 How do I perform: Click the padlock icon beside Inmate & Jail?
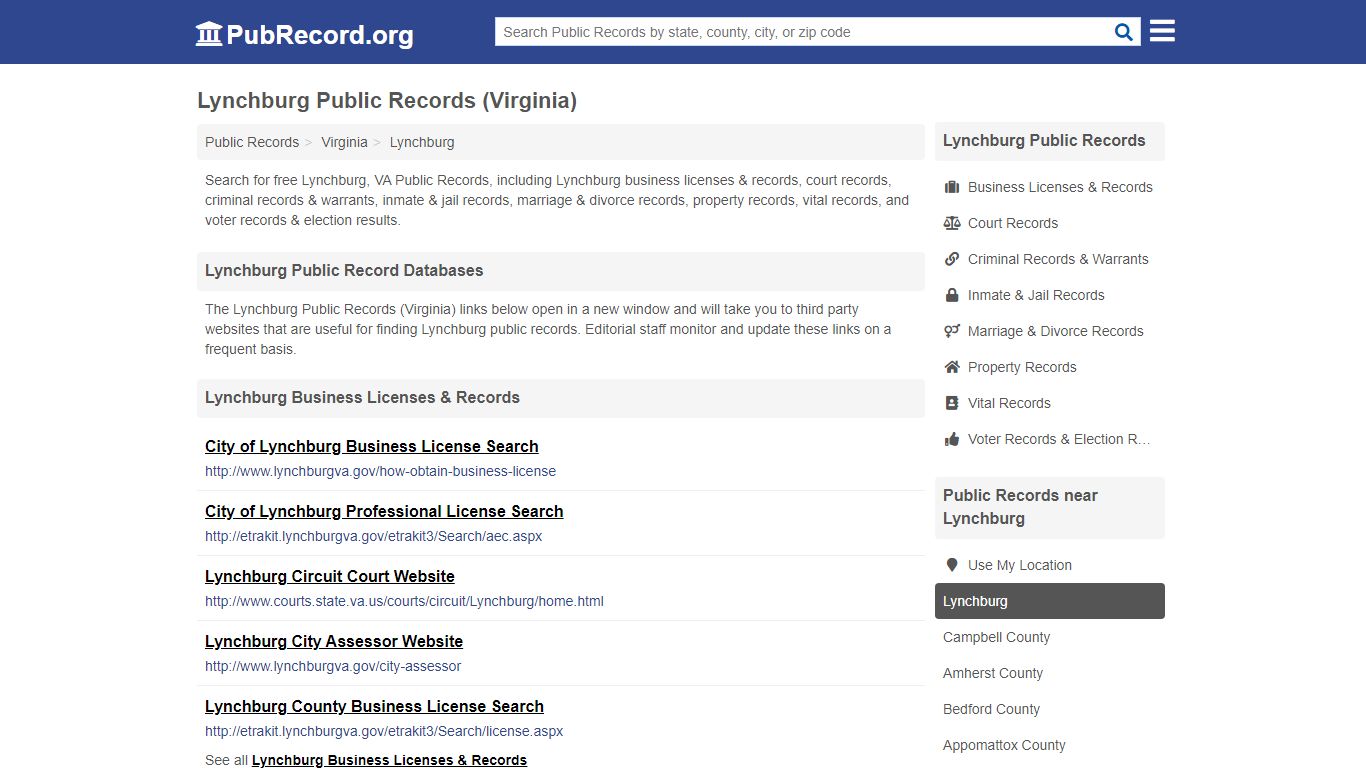tap(952, 295)
